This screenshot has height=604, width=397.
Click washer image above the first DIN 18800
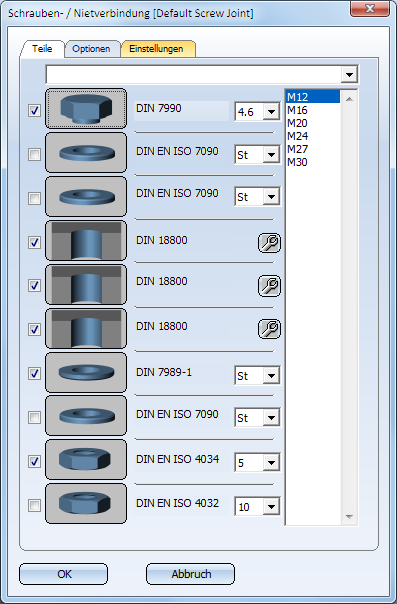[x=86, y=196]
